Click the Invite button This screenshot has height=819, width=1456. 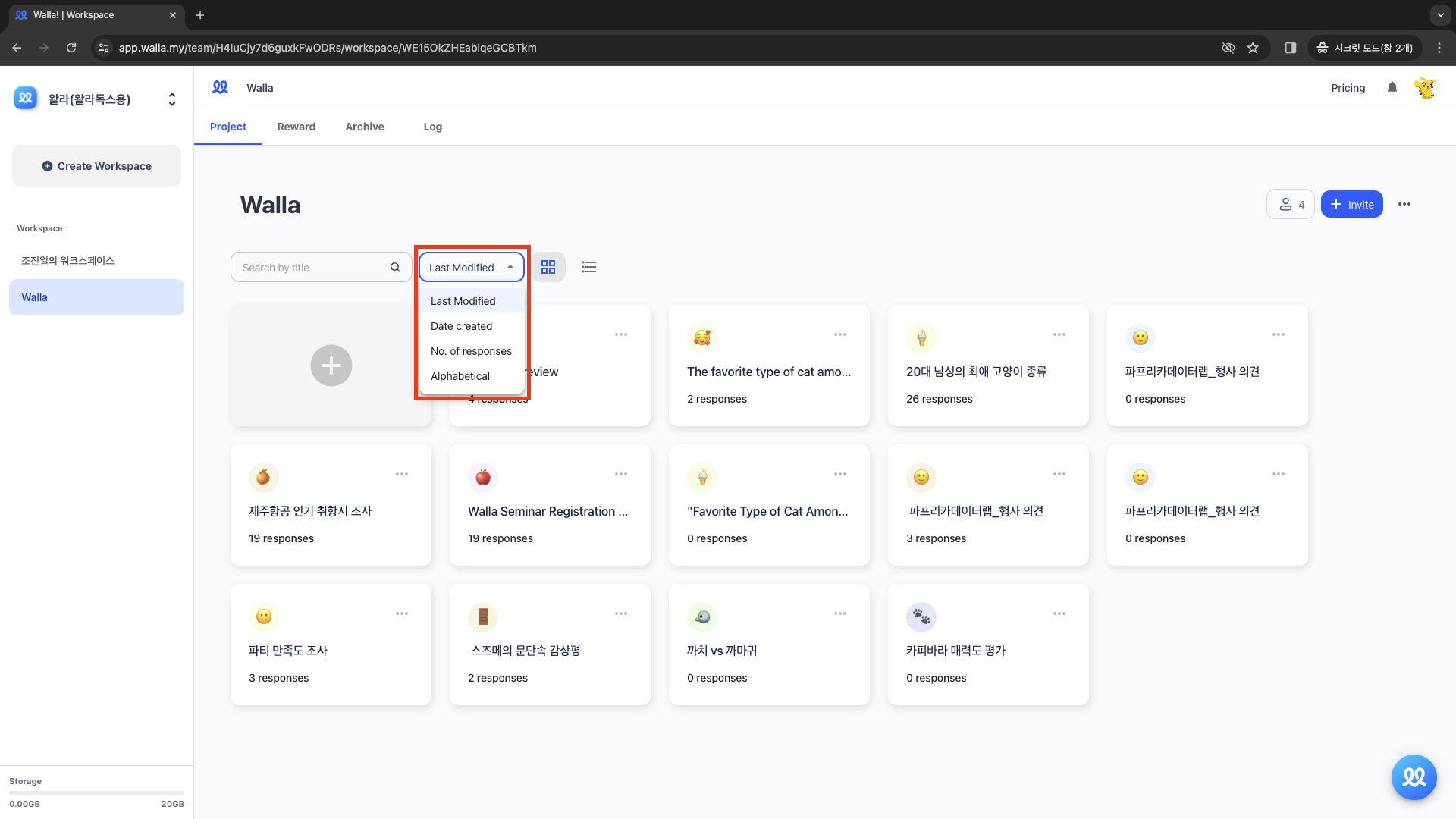(1352, 204)
